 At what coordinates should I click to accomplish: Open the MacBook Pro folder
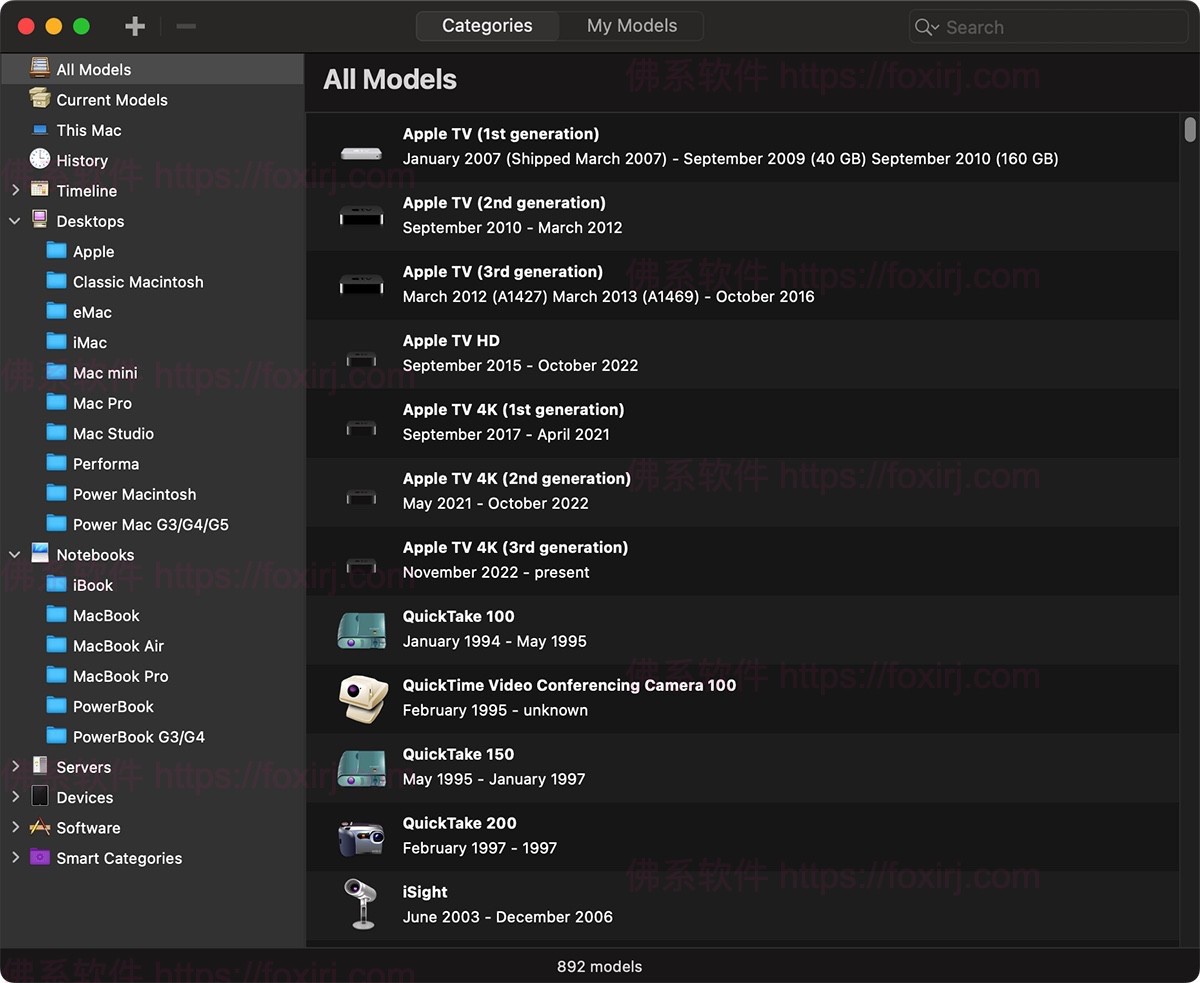(x=120, y=676)
